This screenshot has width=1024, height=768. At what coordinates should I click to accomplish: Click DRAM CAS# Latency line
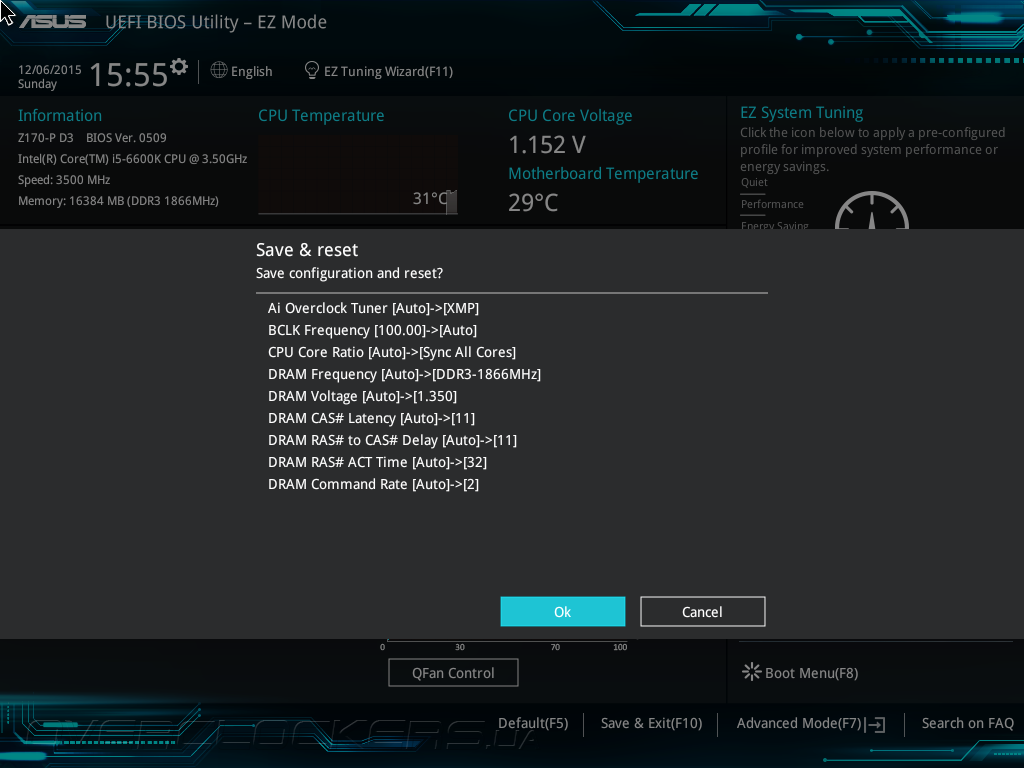point(372,418)
